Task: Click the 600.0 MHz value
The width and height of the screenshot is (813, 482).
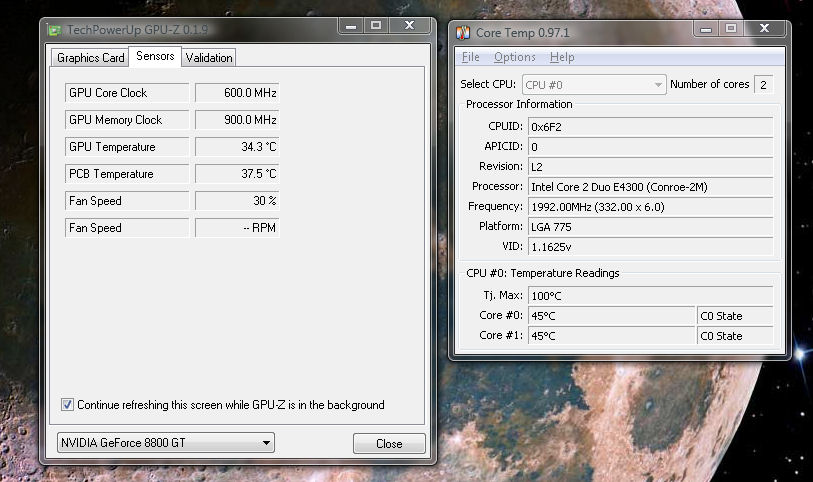Action: click(237, 93)
